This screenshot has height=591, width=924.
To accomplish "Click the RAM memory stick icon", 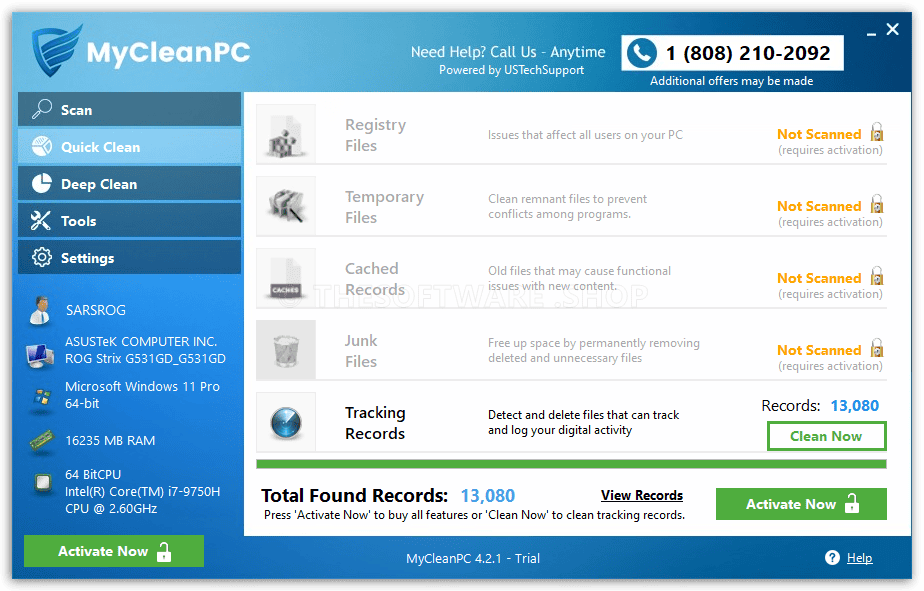I will tap(41, 441).
